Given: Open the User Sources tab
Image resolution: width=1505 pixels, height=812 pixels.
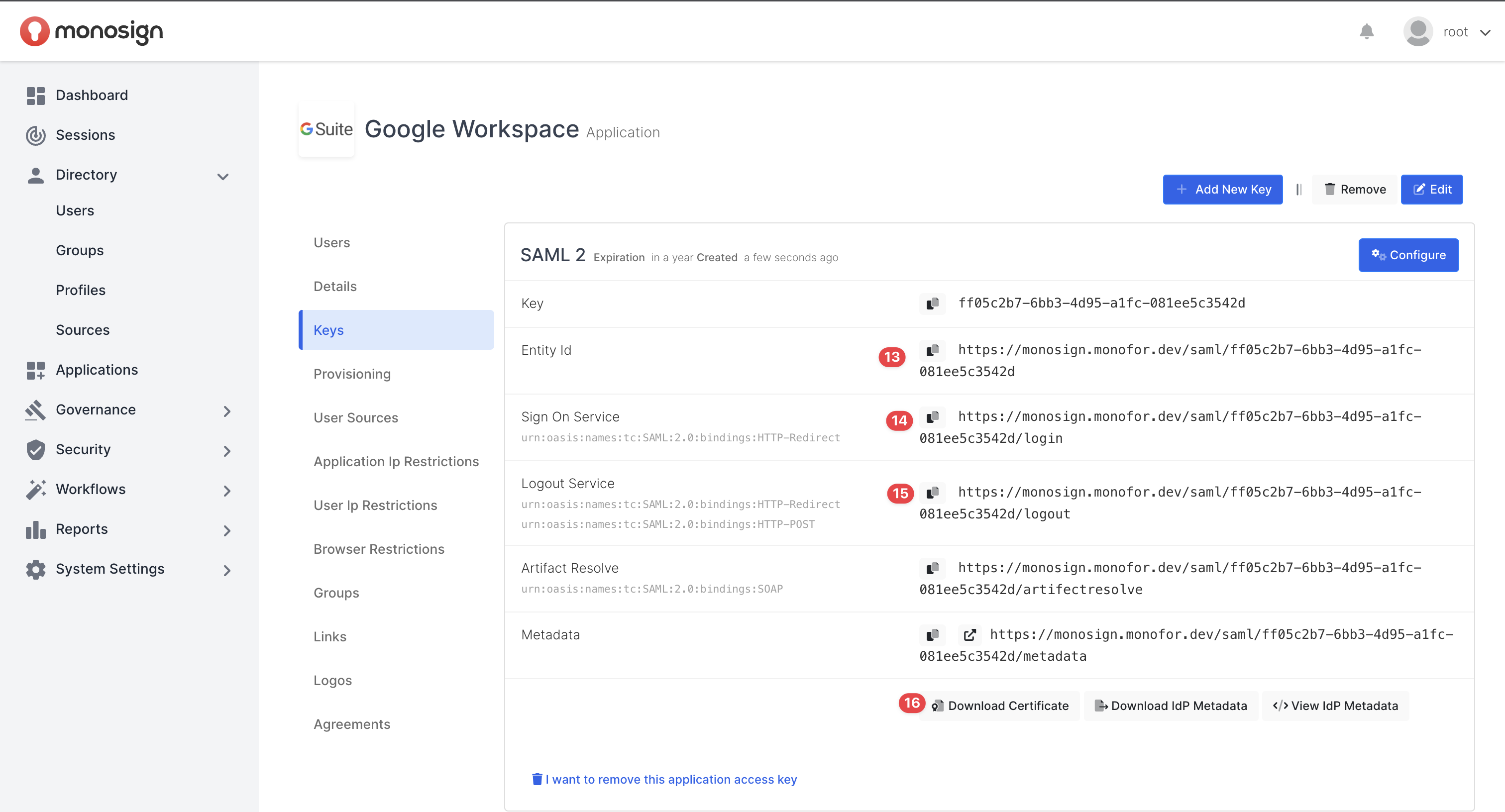Looking at the screenshot, I should tap(355, 417).
